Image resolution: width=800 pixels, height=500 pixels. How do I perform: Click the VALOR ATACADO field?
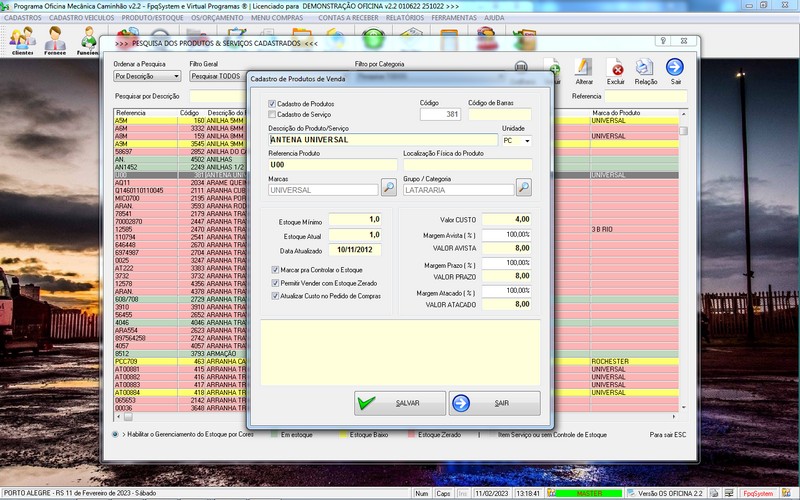(507, 304)
